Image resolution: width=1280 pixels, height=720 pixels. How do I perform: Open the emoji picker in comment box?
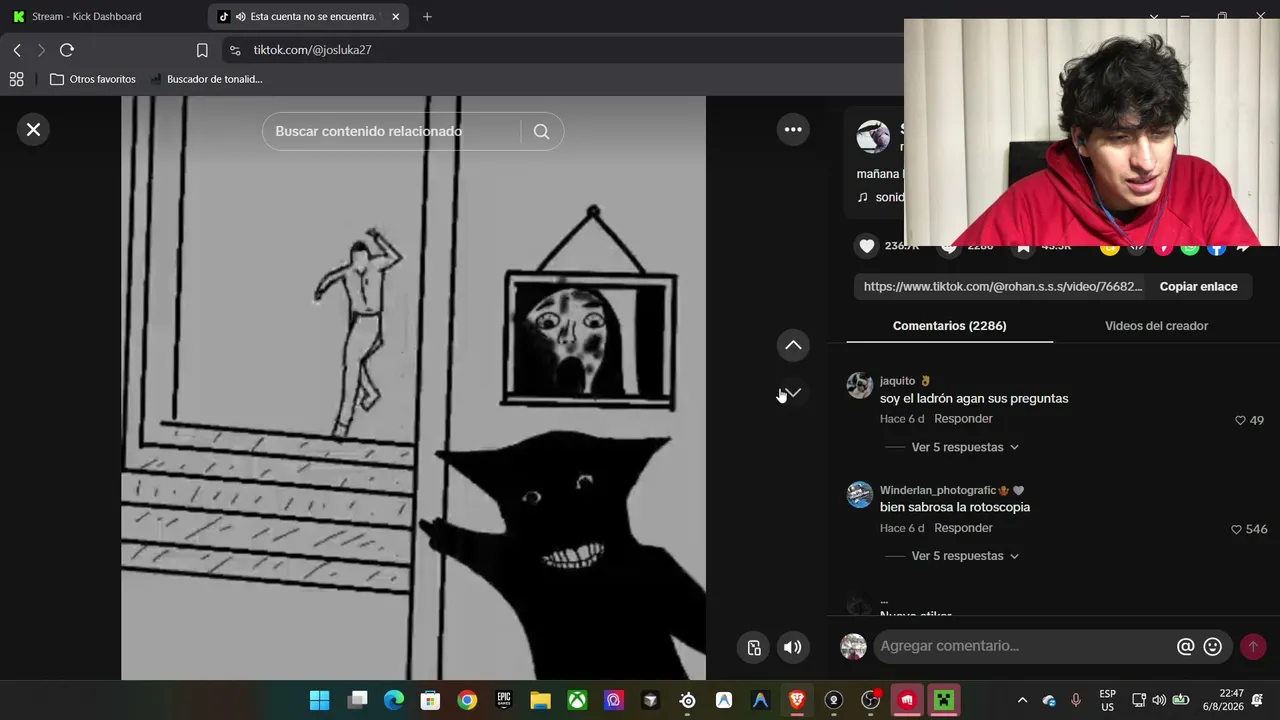coord(1213,647)
